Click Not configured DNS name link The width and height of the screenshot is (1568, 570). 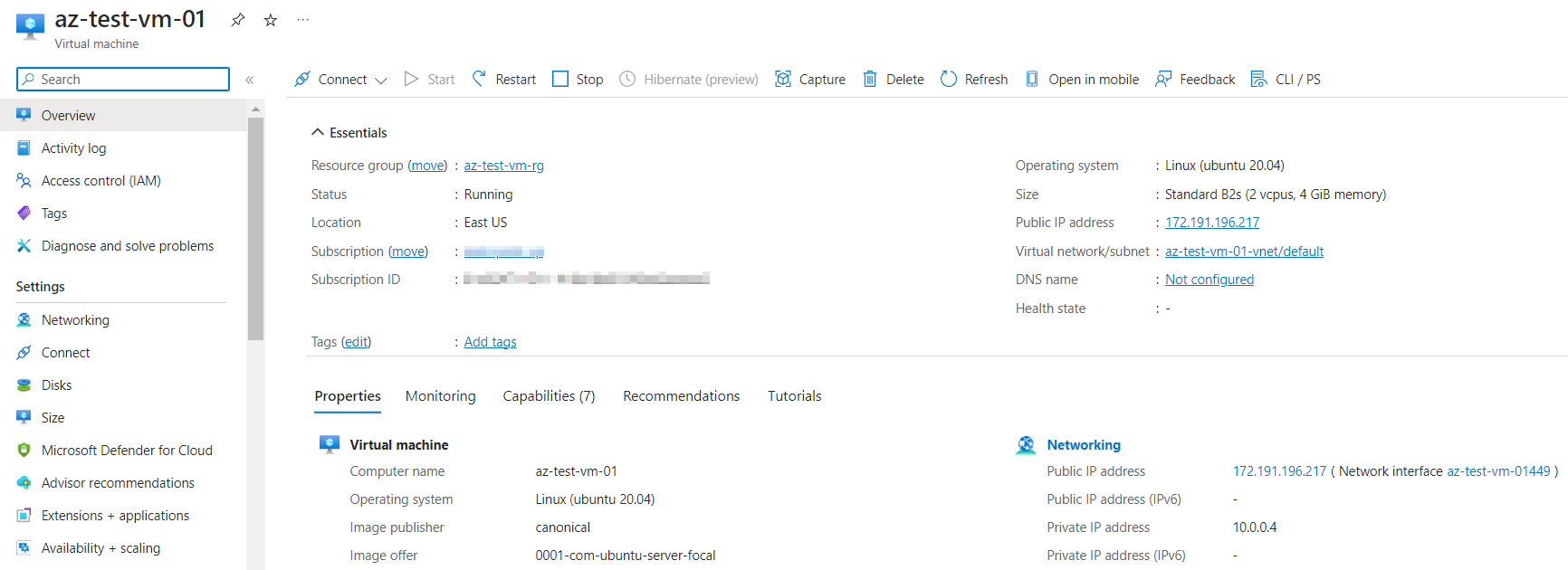click(1209, 280)
